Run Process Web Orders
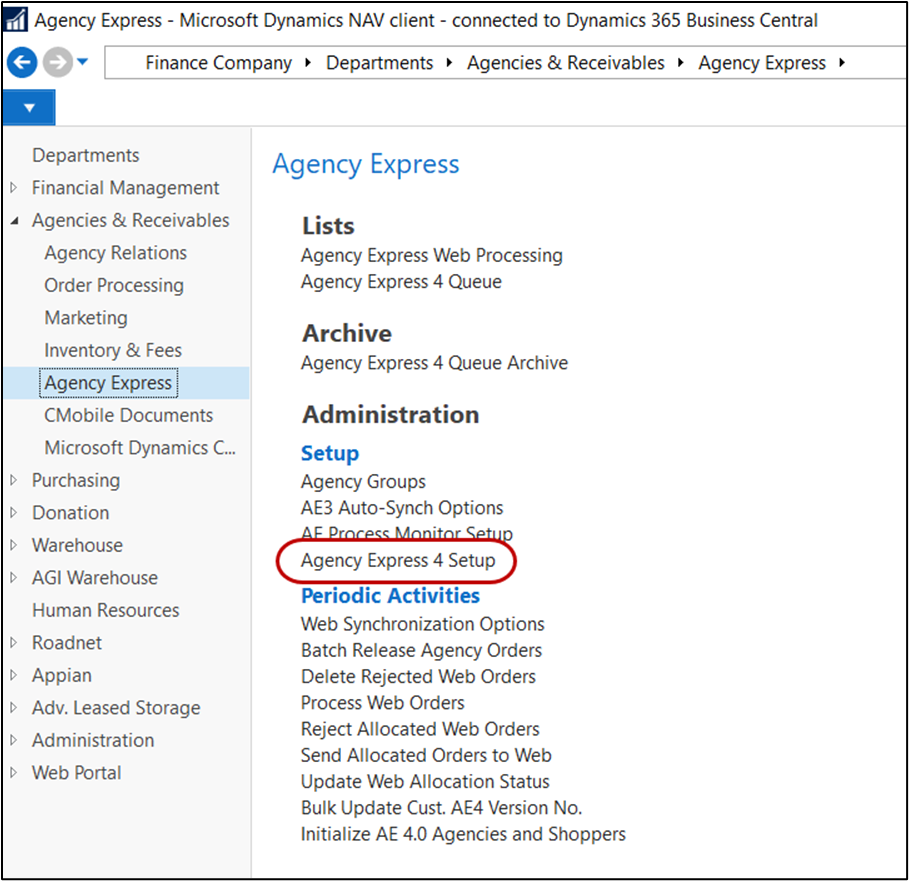 click(383, 702)
